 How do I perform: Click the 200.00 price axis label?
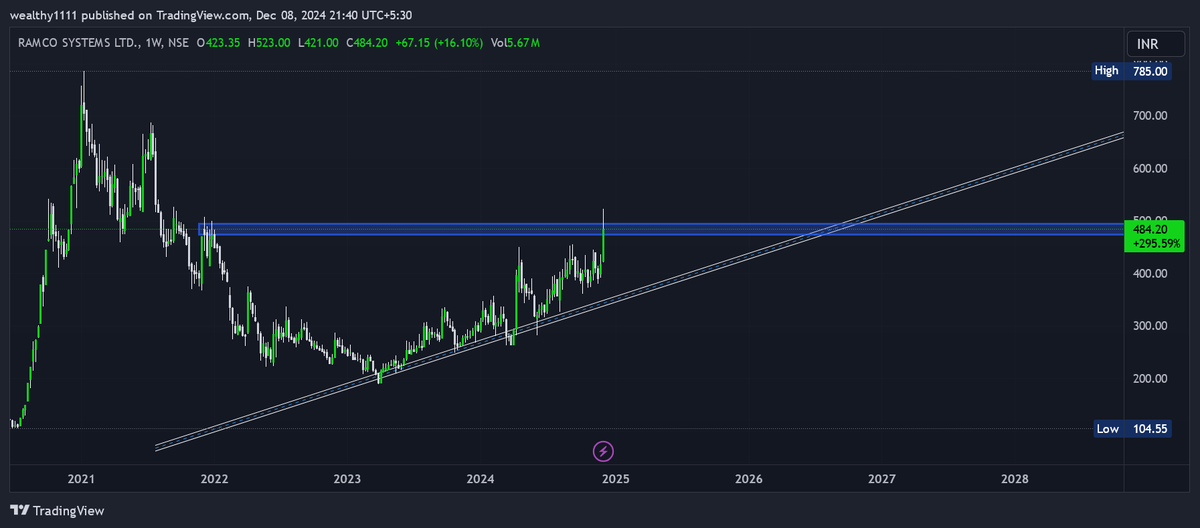[1149, 378]
